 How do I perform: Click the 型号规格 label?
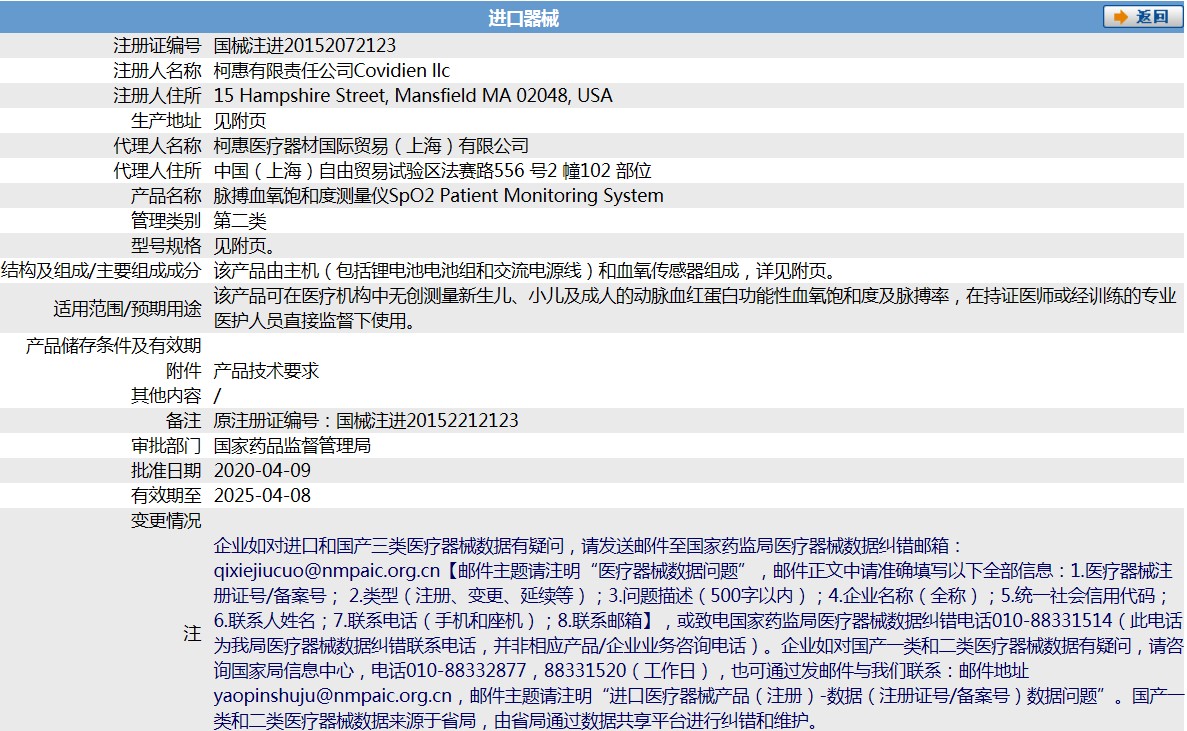point(166,245)
